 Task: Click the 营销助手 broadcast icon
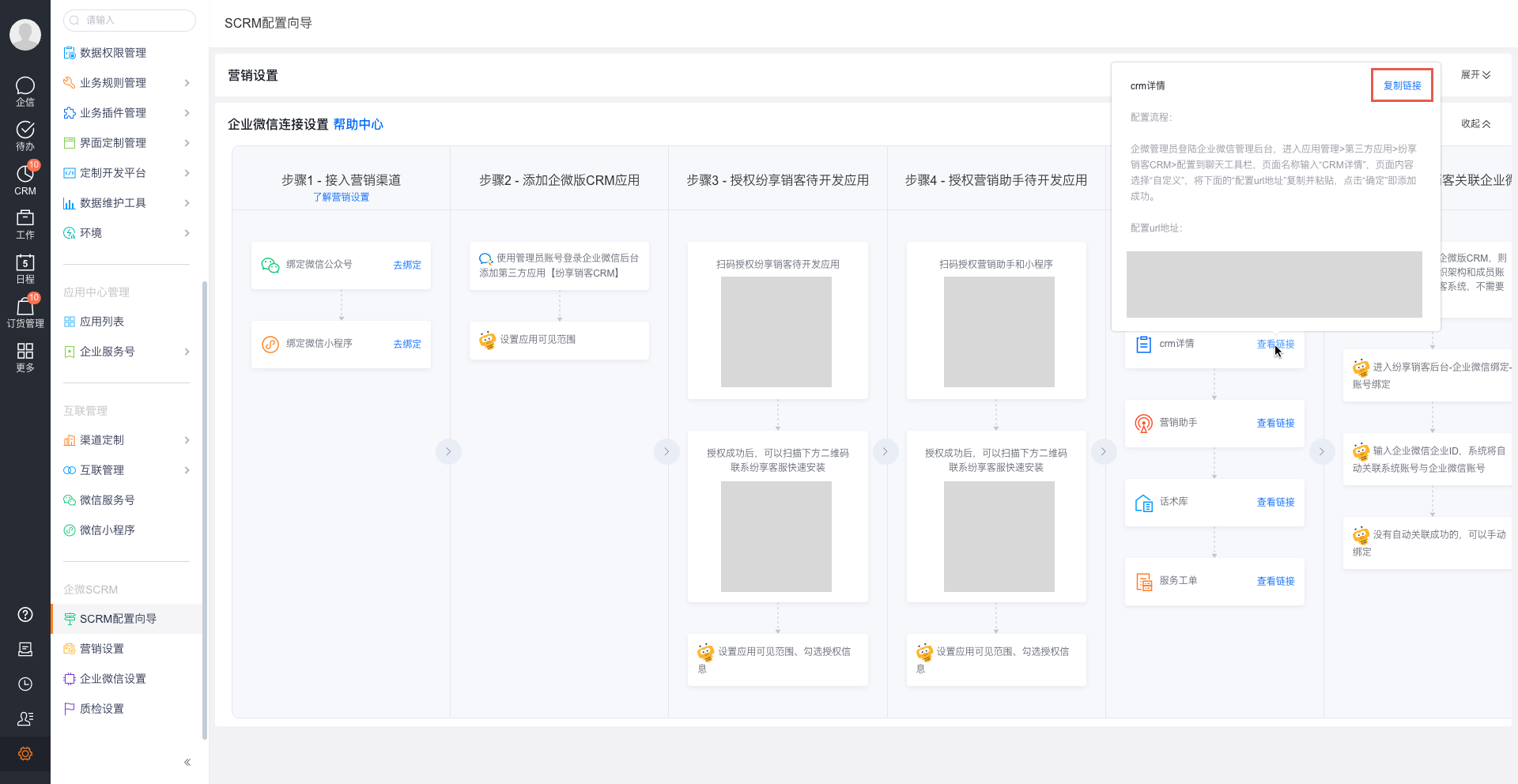coord(1143,424)
